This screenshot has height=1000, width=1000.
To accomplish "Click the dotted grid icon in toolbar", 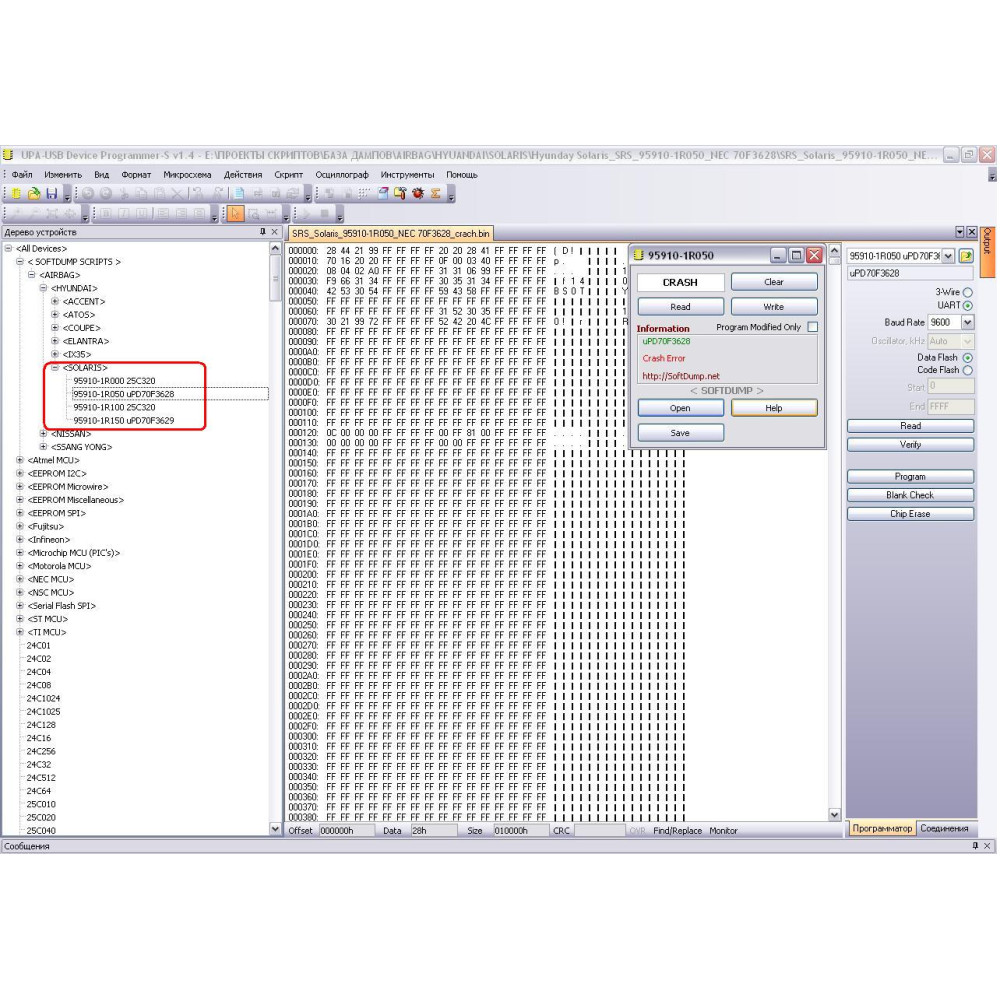I will click(x=364, y=193).
